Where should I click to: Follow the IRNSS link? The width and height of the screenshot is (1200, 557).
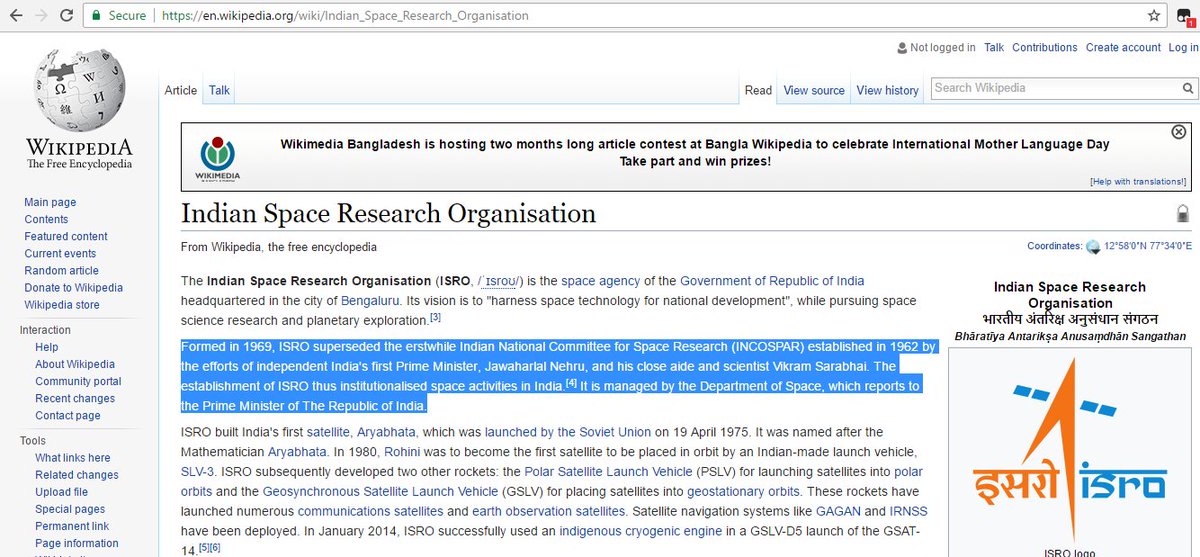click(910, 511)
